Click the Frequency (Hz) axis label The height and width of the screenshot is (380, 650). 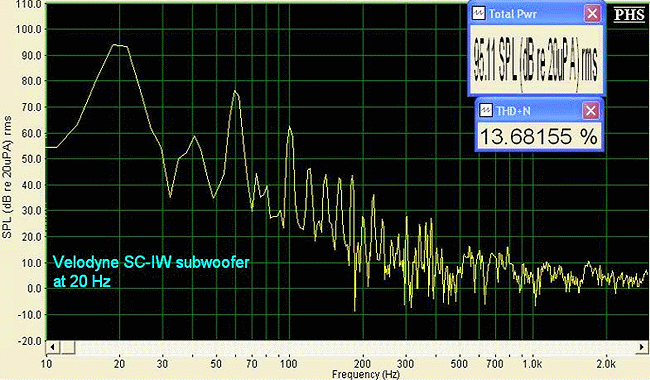point(366,374)
